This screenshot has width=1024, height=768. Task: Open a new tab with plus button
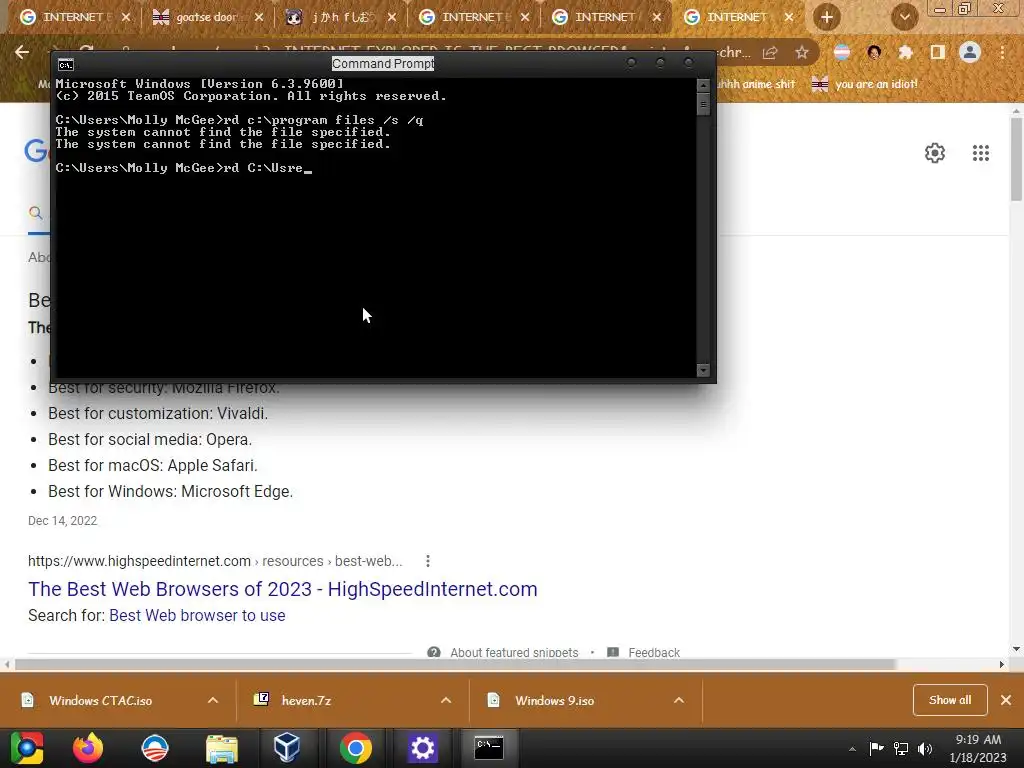coord(826,17)
